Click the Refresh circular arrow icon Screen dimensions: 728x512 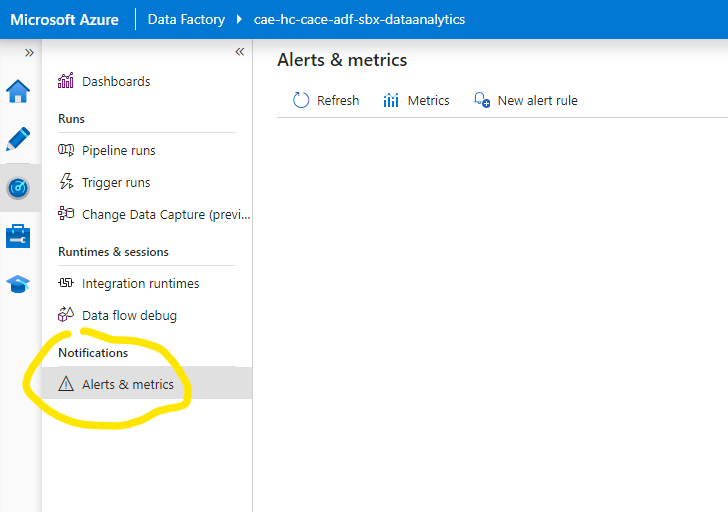point(301,100)
